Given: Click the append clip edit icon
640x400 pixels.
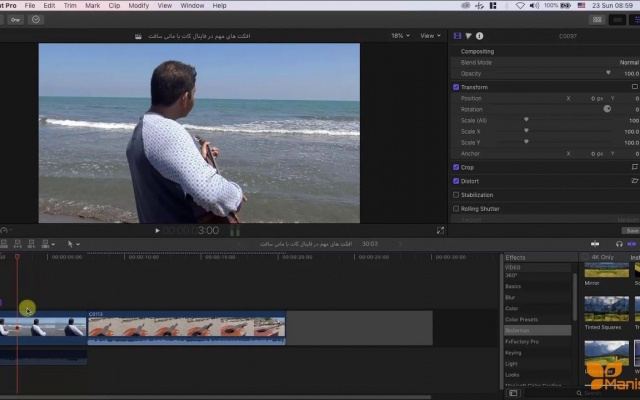Looking at the screenshot, I should pos(31,244).
